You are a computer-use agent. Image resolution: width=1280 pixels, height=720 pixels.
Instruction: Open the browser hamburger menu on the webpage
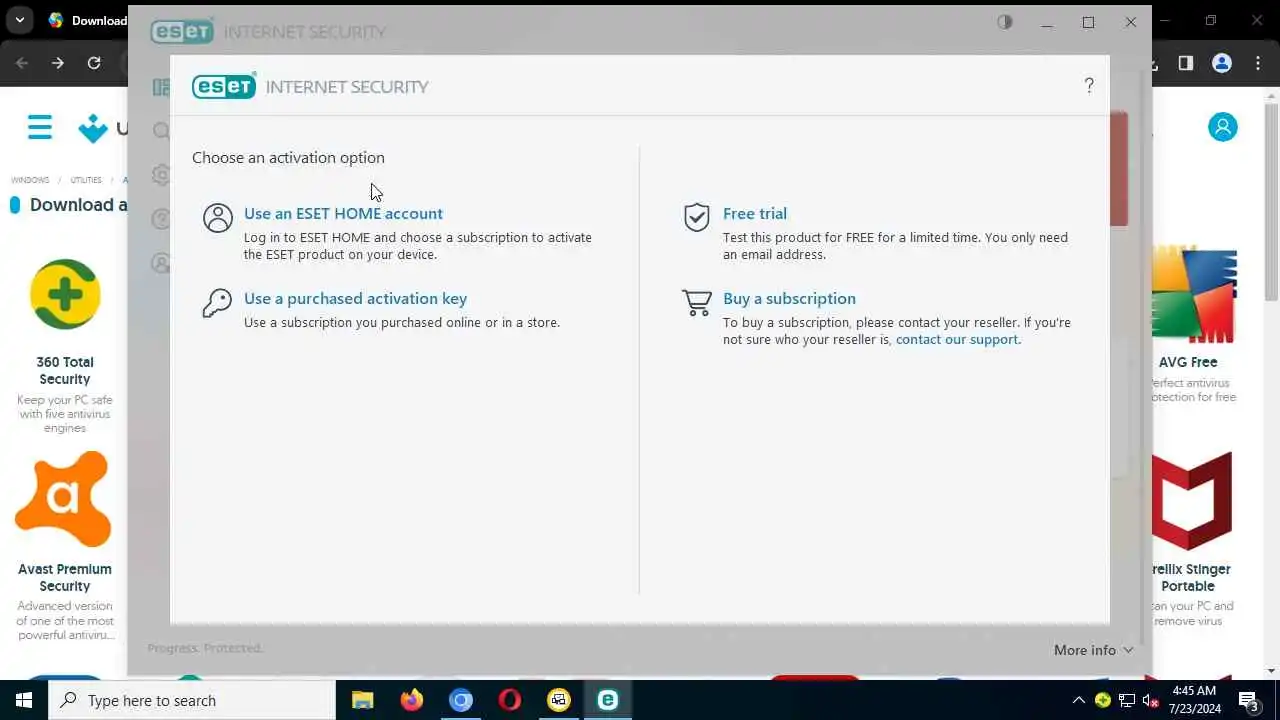(40, 127)
